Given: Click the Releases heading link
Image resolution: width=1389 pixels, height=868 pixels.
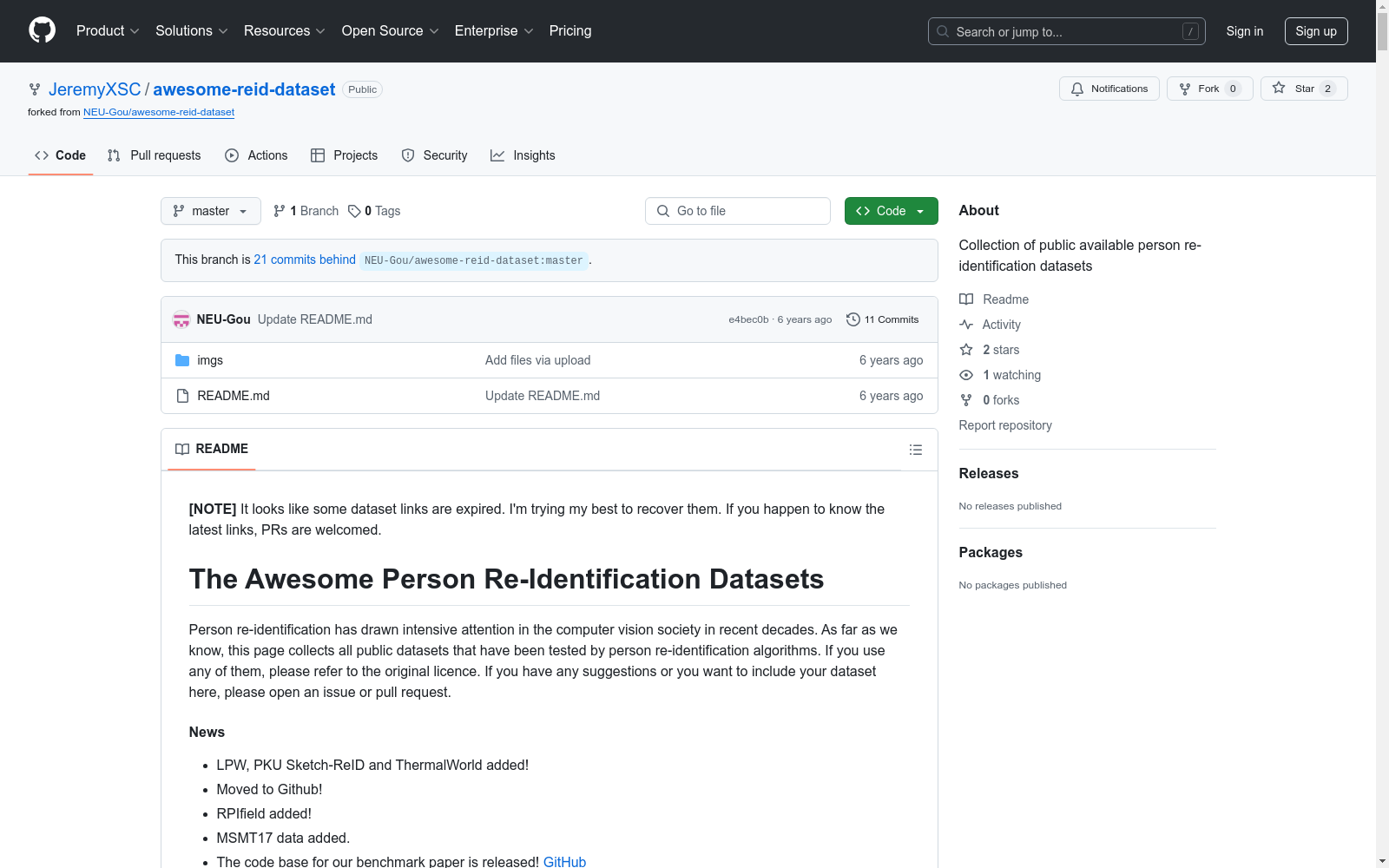Looking at the screenshot, I should coord(989,473).
